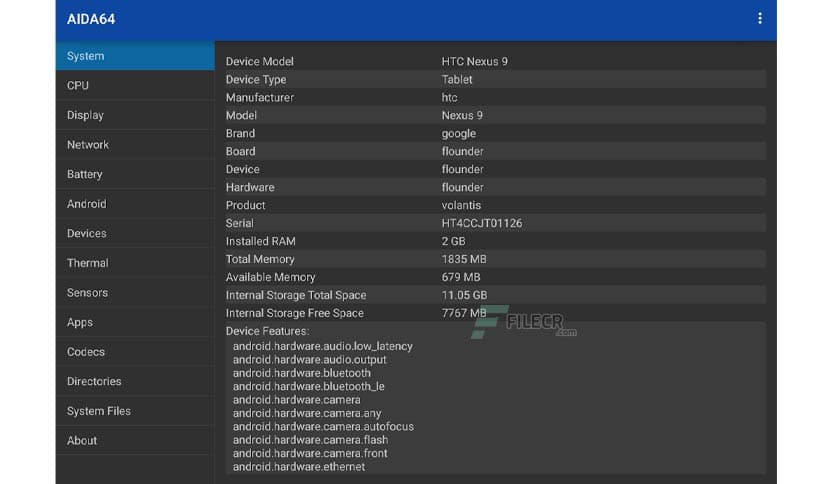Select the android.hardware.bluetooth feature line
Screen dimensions: 836x484
point(302,373)
